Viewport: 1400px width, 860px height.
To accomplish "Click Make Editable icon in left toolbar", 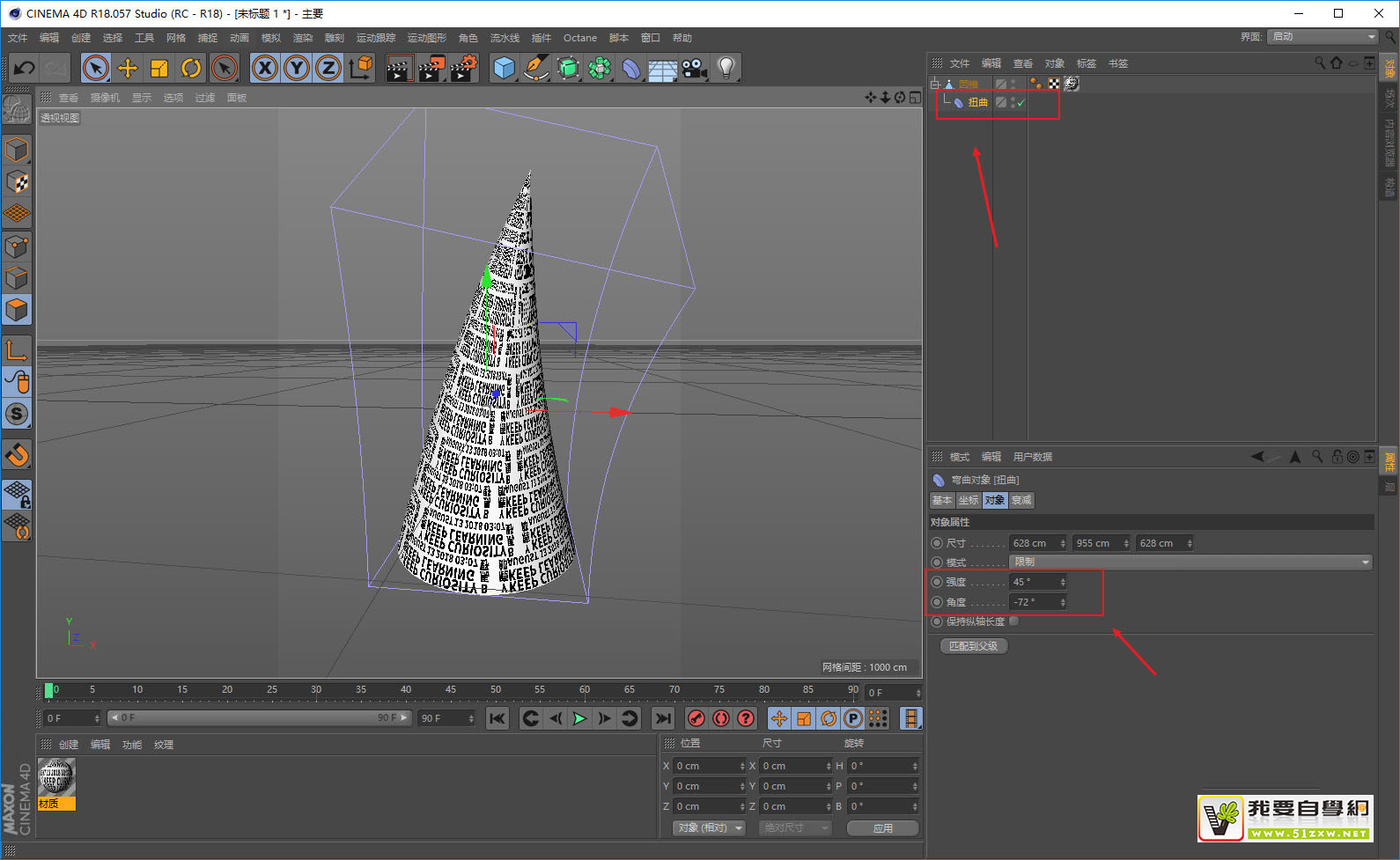I will coord(17,109).
